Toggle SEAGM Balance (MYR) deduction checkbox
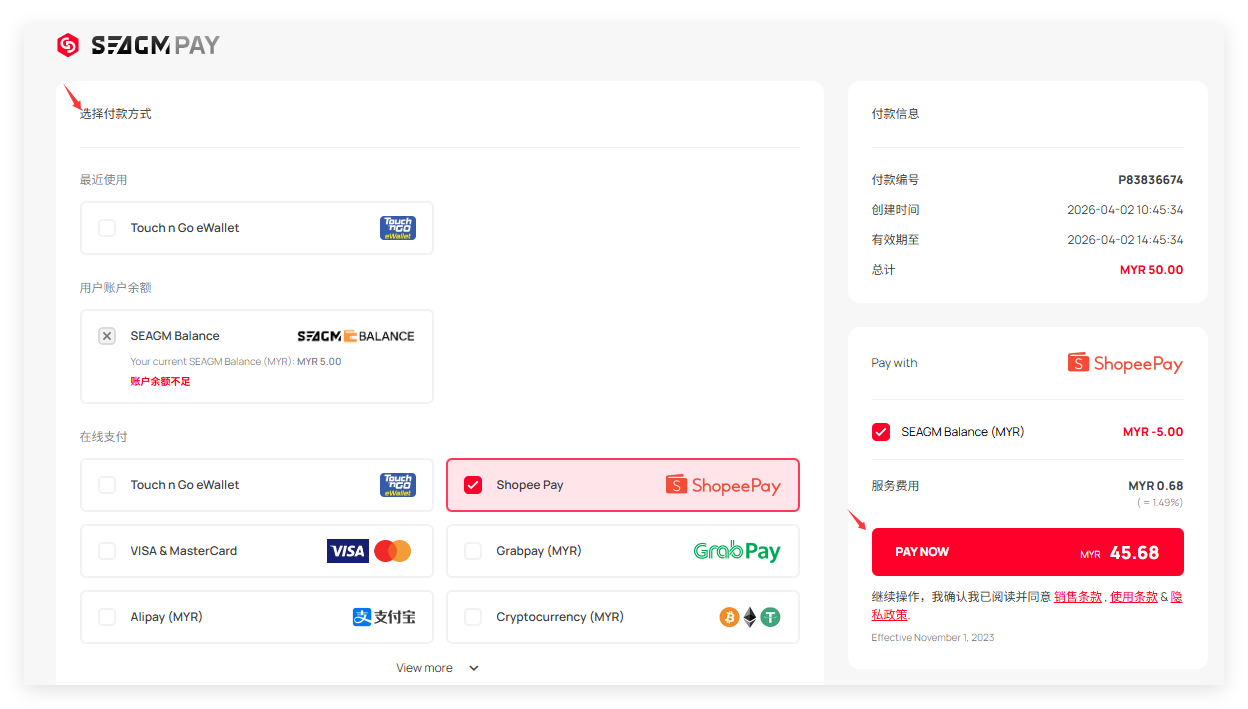Screen dimensions: 1248x709 pos(881,432)
